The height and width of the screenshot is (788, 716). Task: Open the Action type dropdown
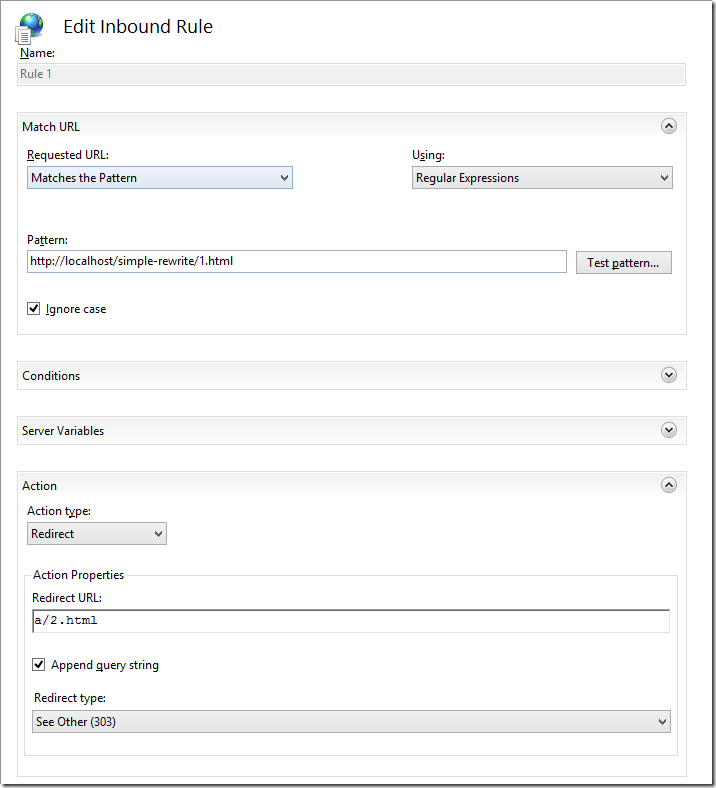tap(97, 534)
